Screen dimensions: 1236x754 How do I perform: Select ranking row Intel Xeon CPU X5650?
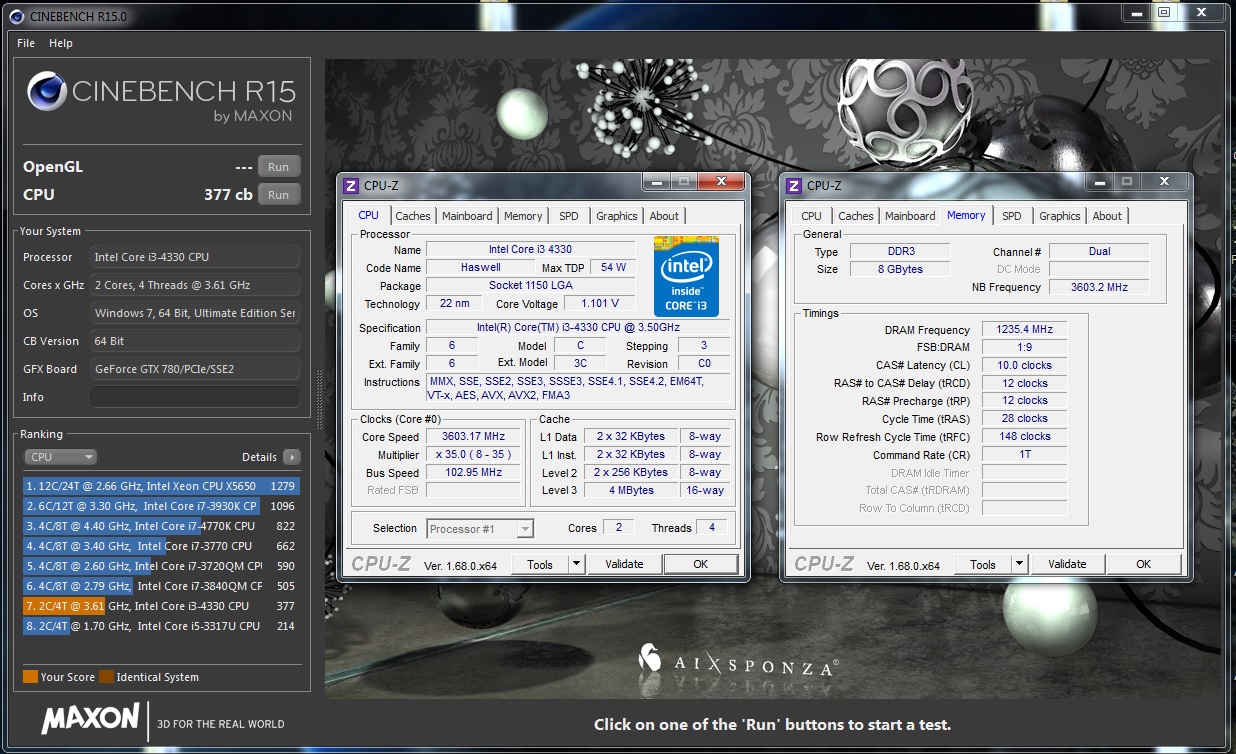click(x=161, y=486)
